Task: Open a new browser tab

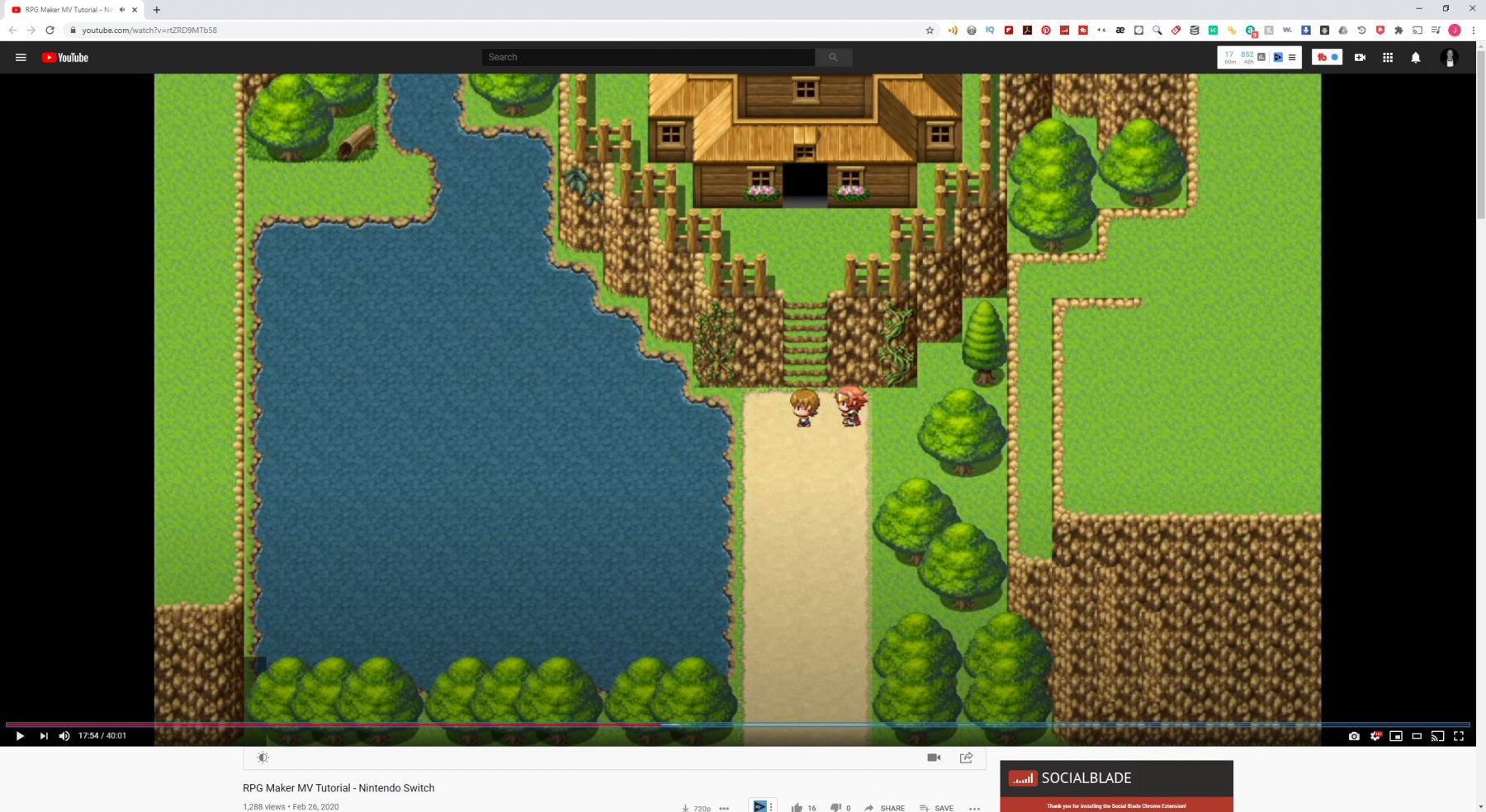Action: pos(157,10)
